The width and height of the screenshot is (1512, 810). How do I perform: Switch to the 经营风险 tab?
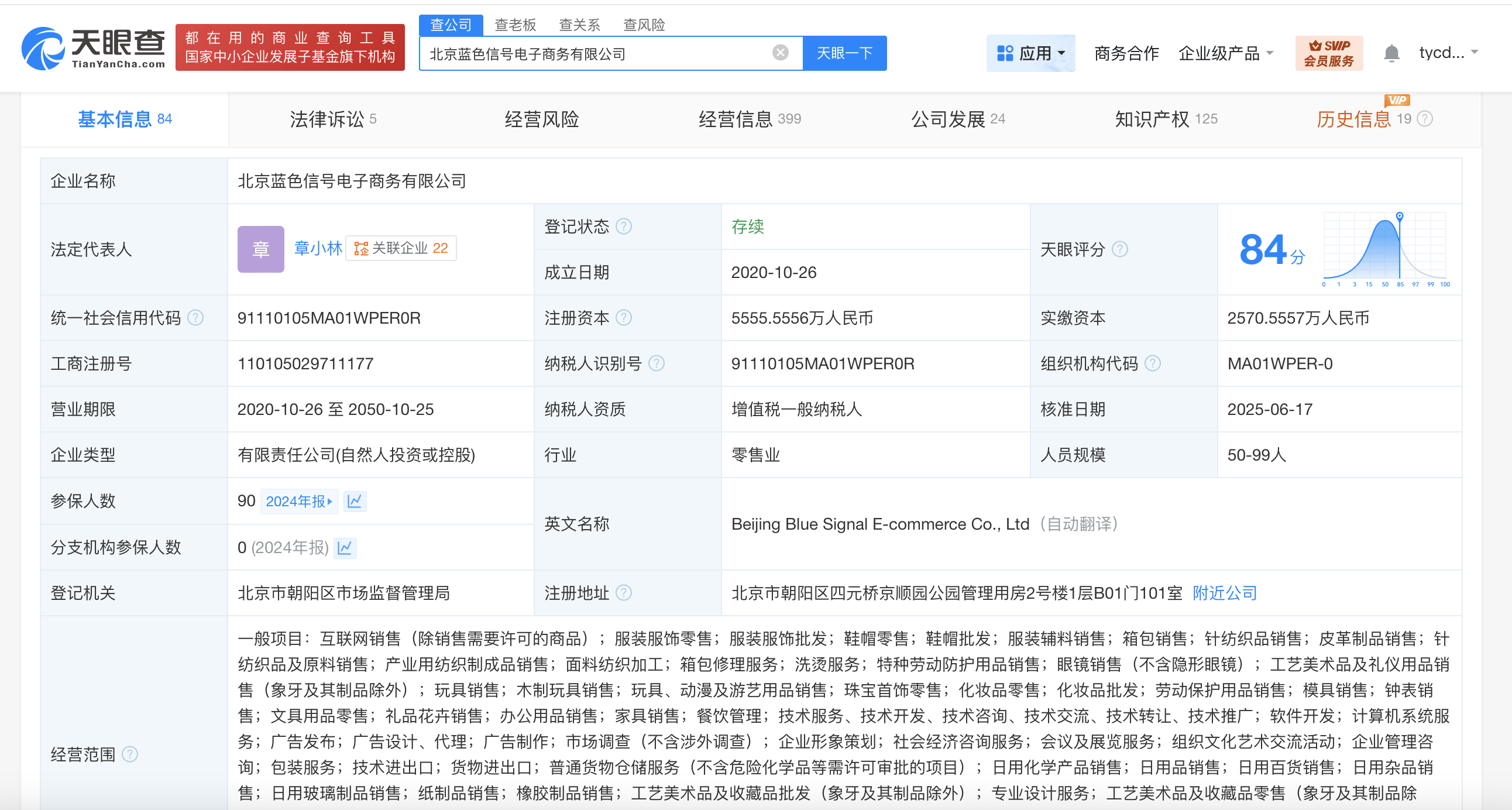(541, 119)
